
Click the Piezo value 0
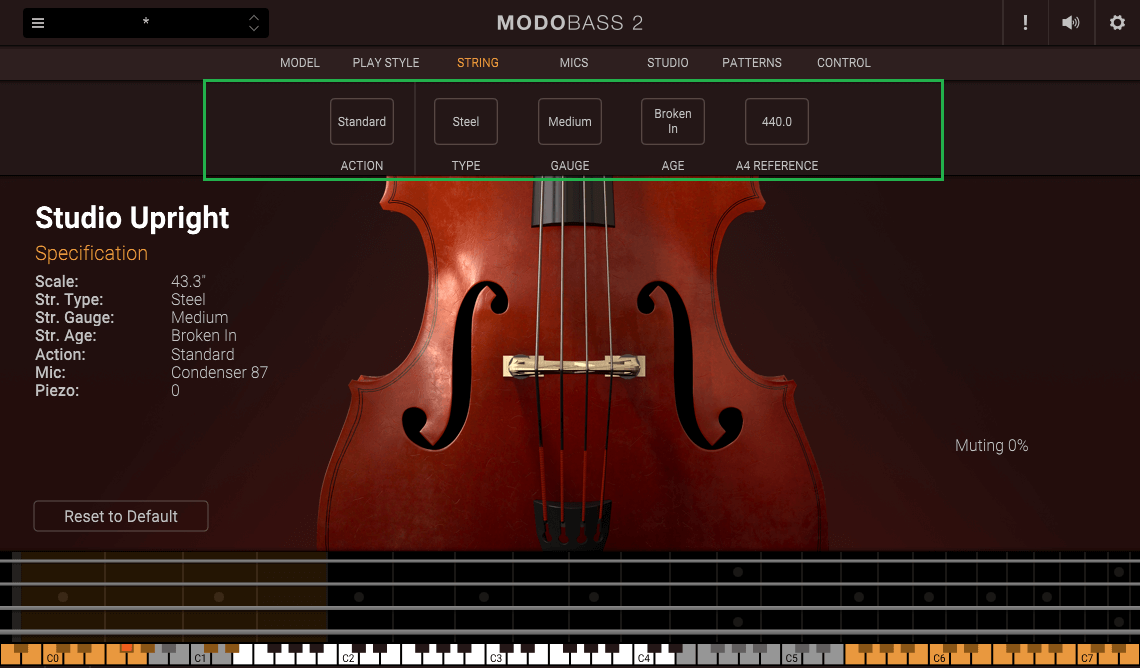point(175,391)
